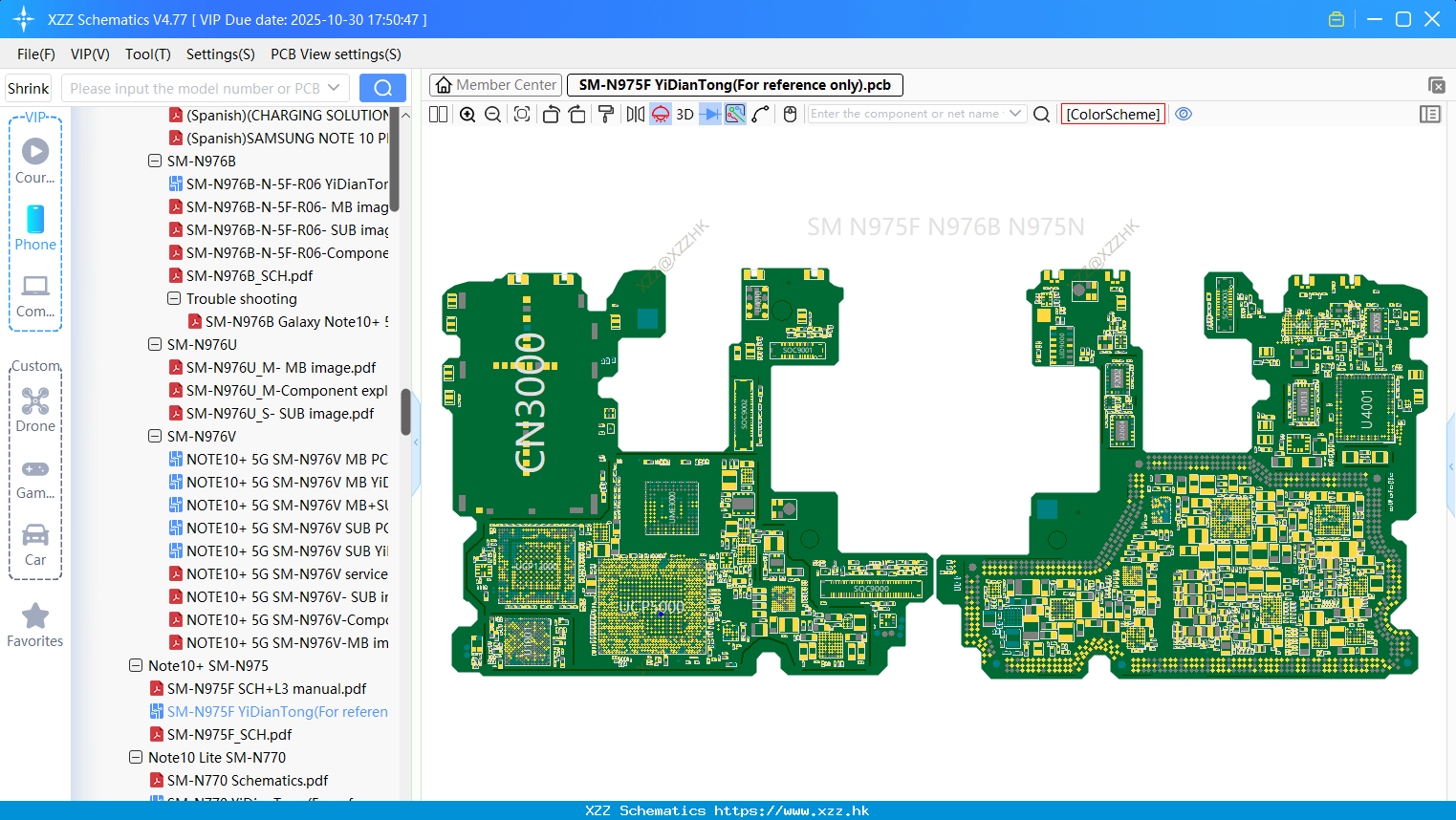Open the Settings(S) menu
Image resolution: width=1456 pixels, height=820 pixels.
click(221, 54)
